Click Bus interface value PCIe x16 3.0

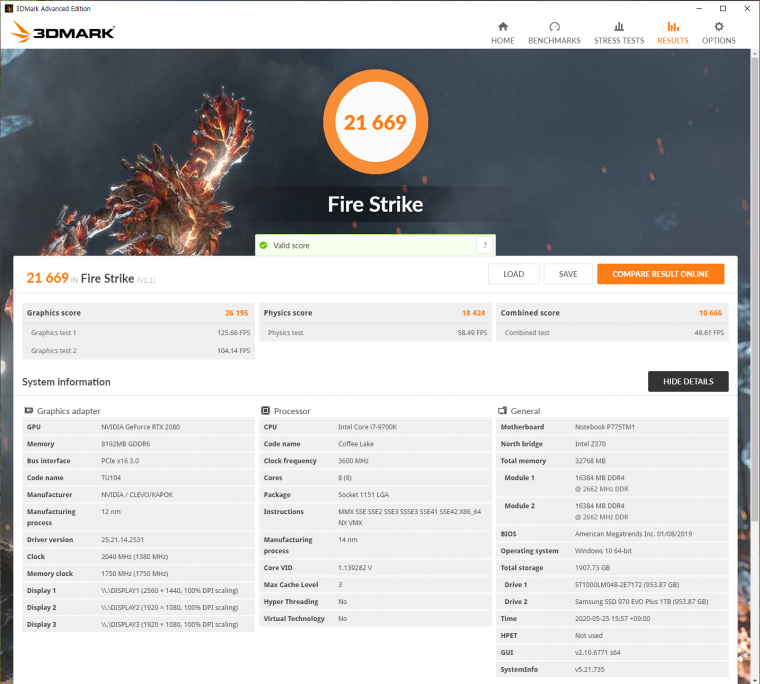[x=120, y=461]
